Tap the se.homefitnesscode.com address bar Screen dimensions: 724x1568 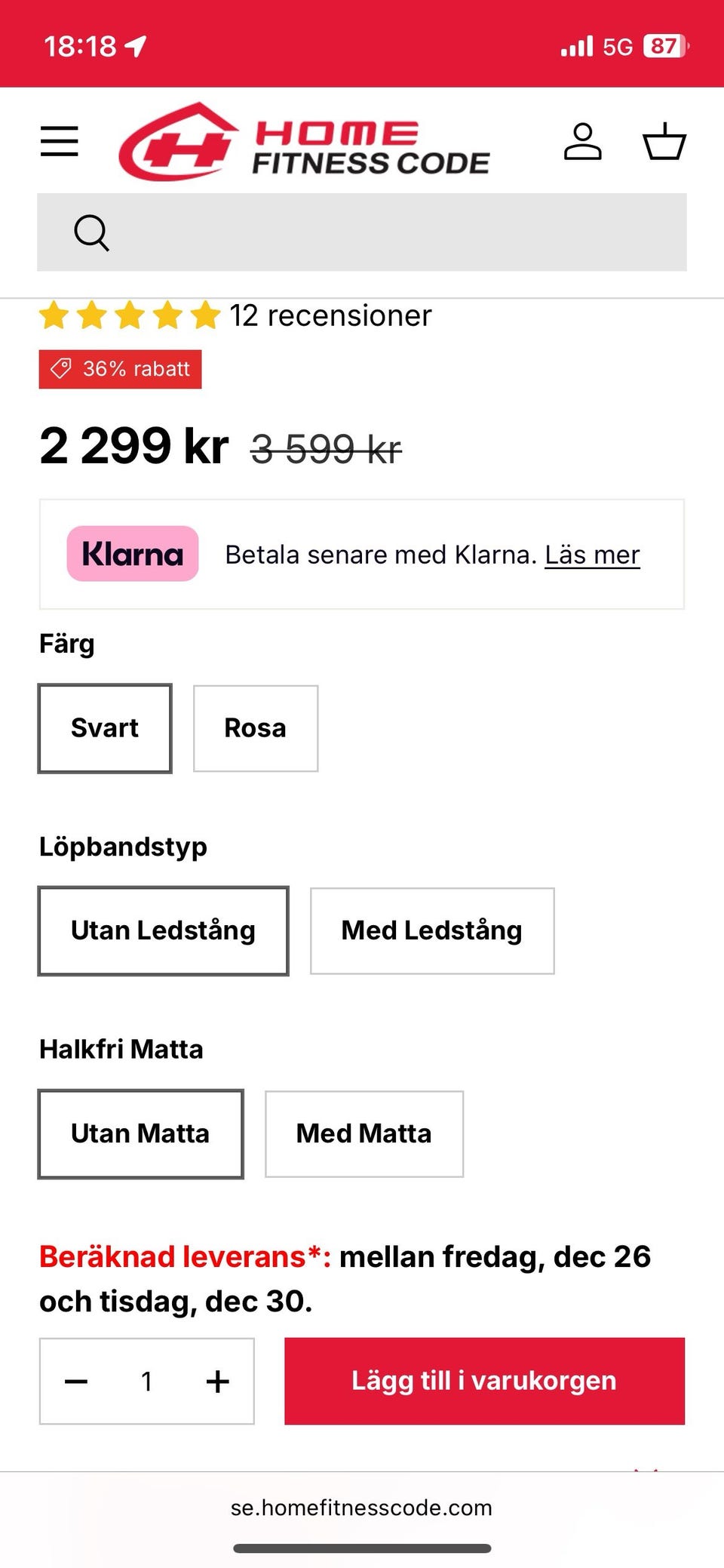click(361, 1508)
